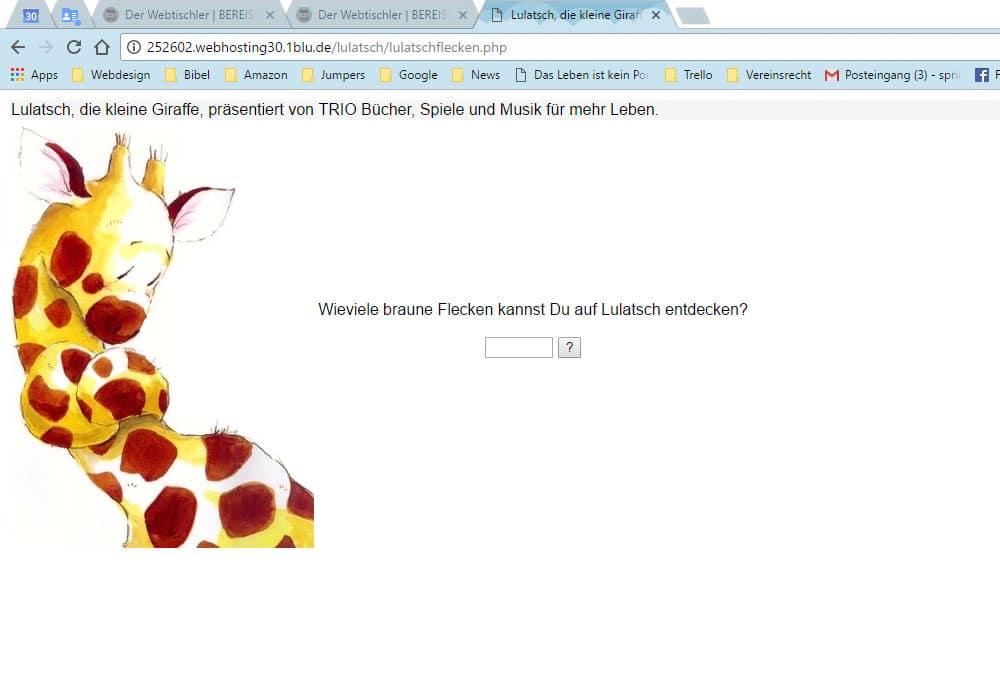Open the Posteingang (3) Gmail bookmark
Viewport: 1000px width, 700px height.
click(893, 75)
